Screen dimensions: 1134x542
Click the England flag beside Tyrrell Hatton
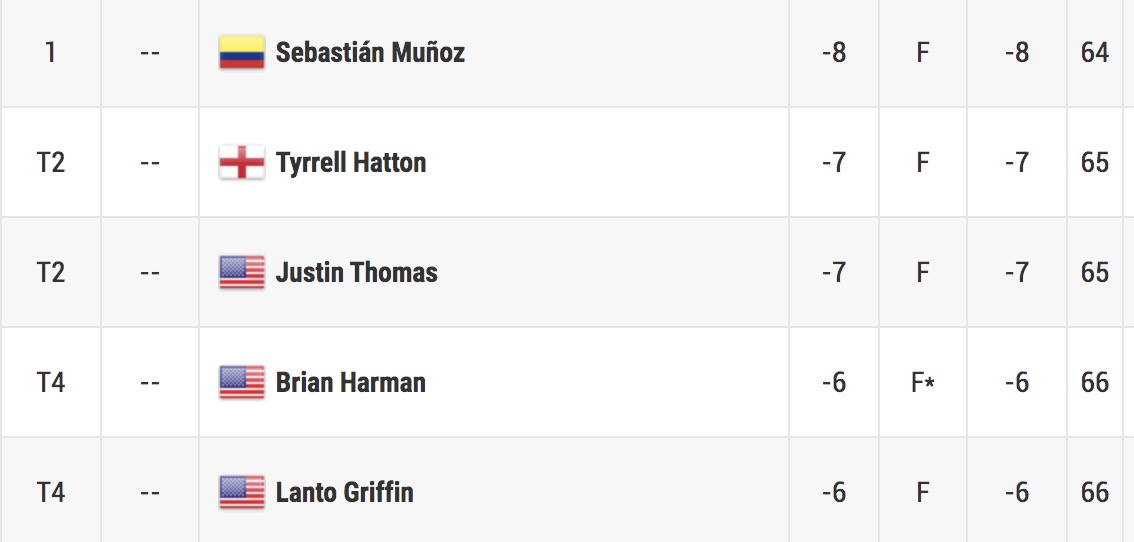tap(241, 162)
